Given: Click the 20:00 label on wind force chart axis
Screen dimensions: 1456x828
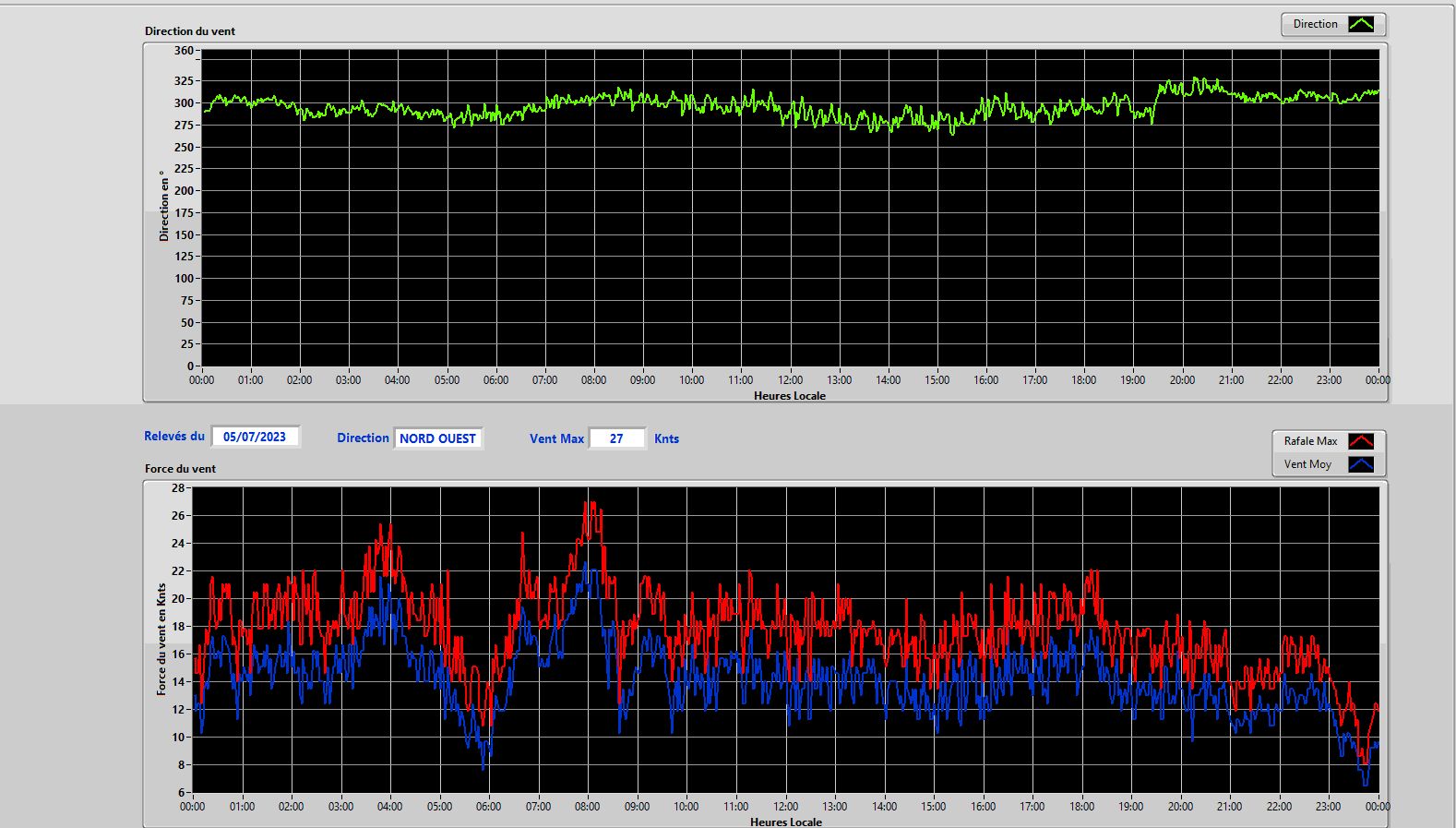Looking at the screenshot, I should (x=1180, y=806).
